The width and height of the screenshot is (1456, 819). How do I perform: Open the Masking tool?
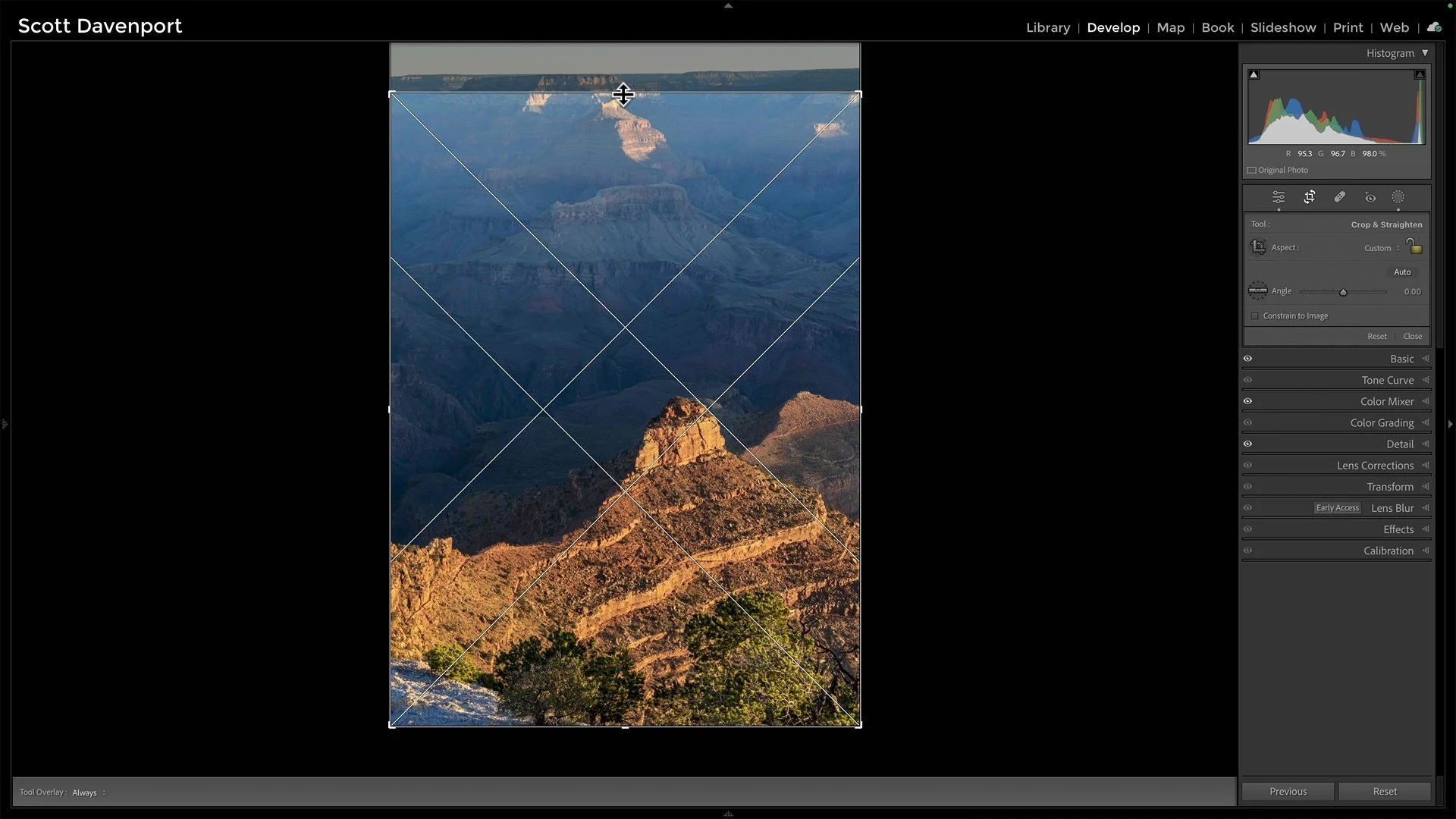pos(1398,197)
